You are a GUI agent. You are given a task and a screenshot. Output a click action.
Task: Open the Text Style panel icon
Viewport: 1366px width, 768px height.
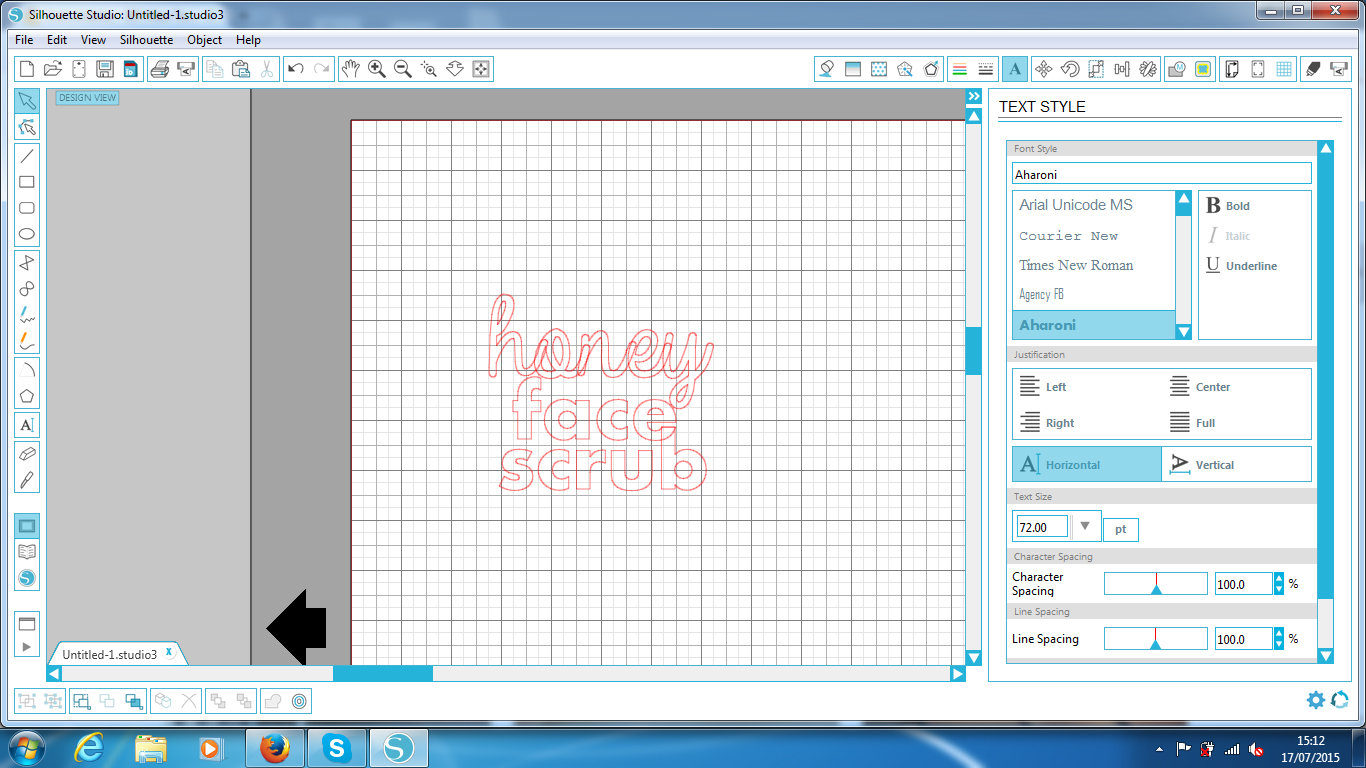(x=1015, y=69)
